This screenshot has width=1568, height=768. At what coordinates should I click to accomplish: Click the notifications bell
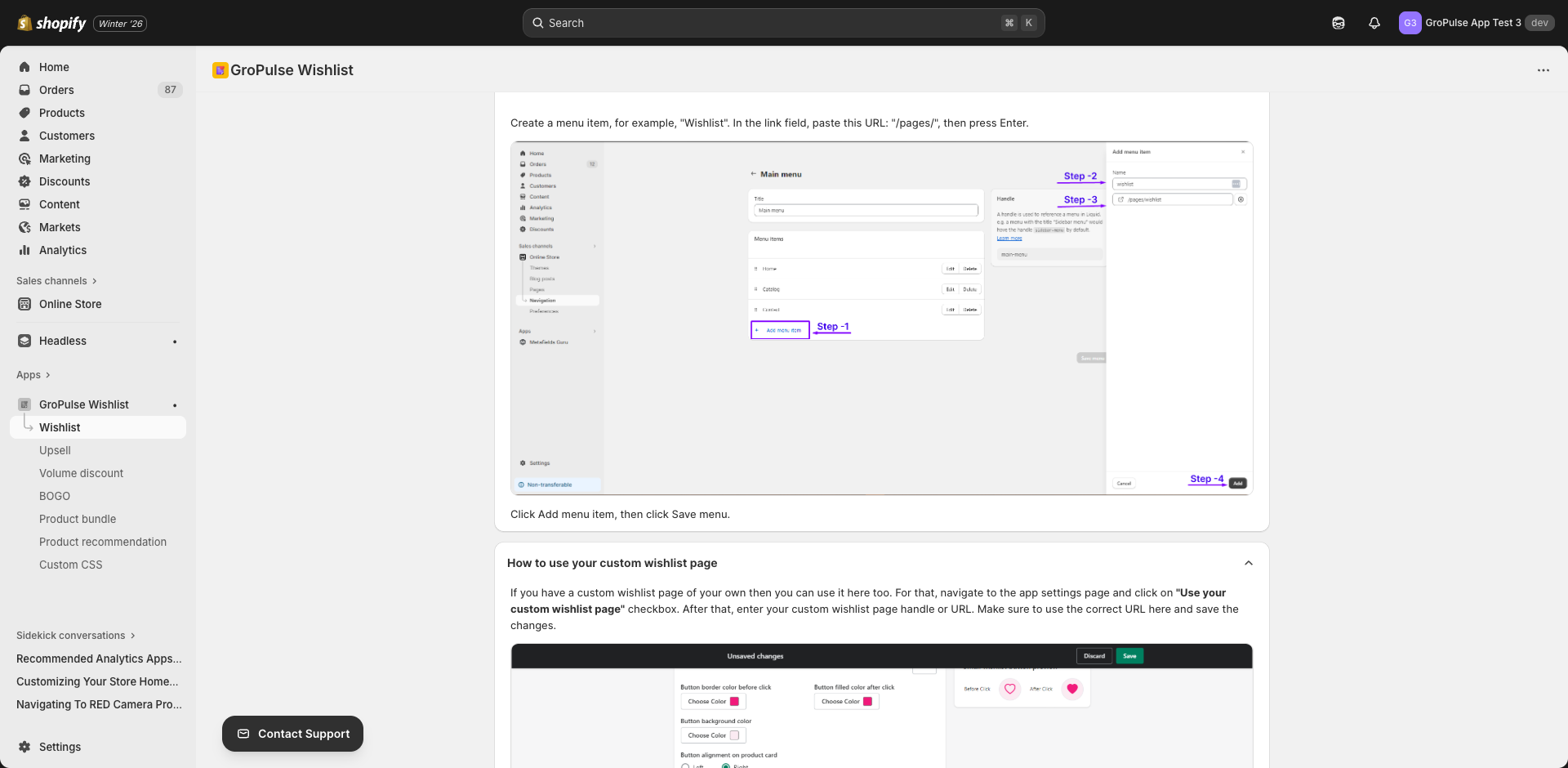tap(1374, 23)
